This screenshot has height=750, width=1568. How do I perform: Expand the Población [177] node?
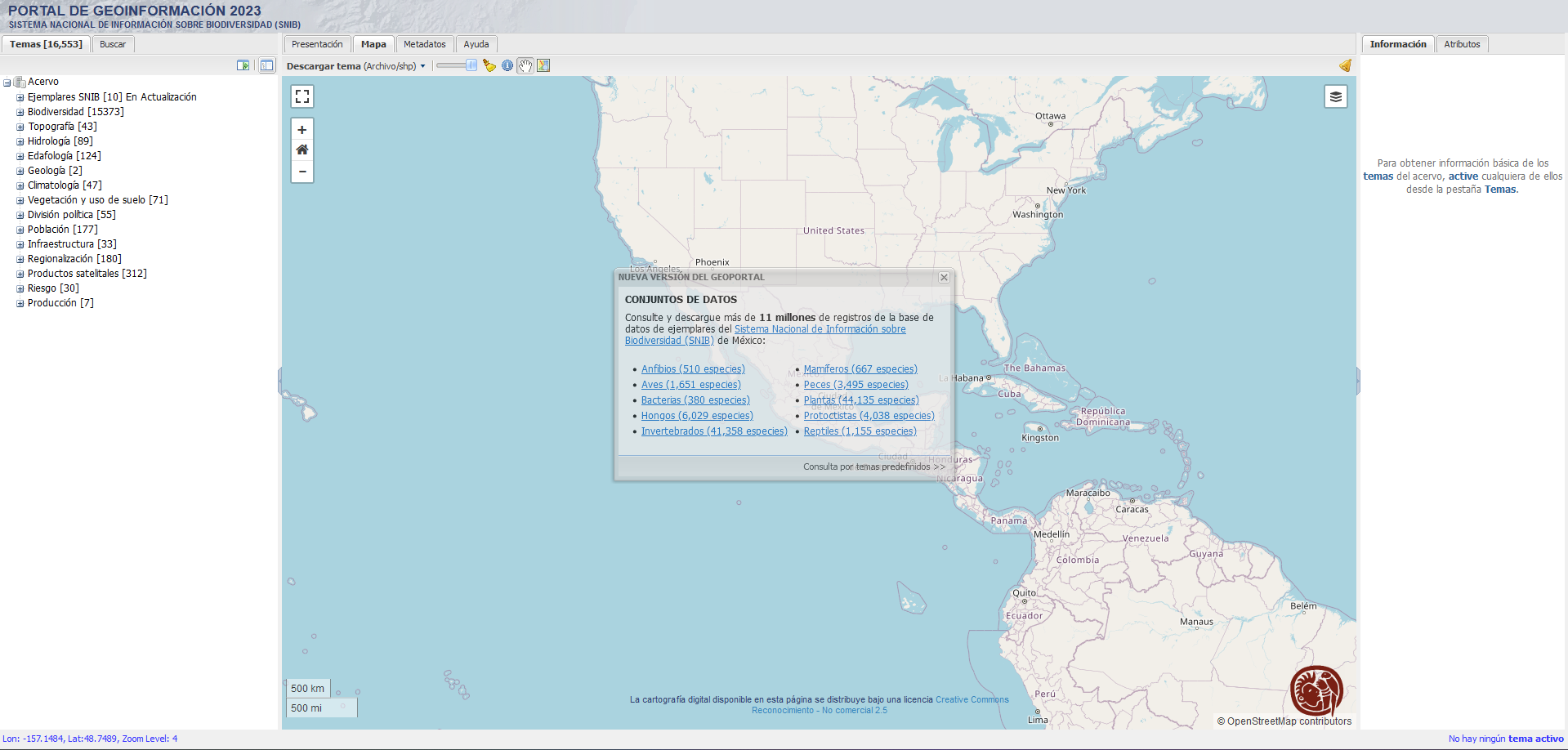click(x=20, y=230)
